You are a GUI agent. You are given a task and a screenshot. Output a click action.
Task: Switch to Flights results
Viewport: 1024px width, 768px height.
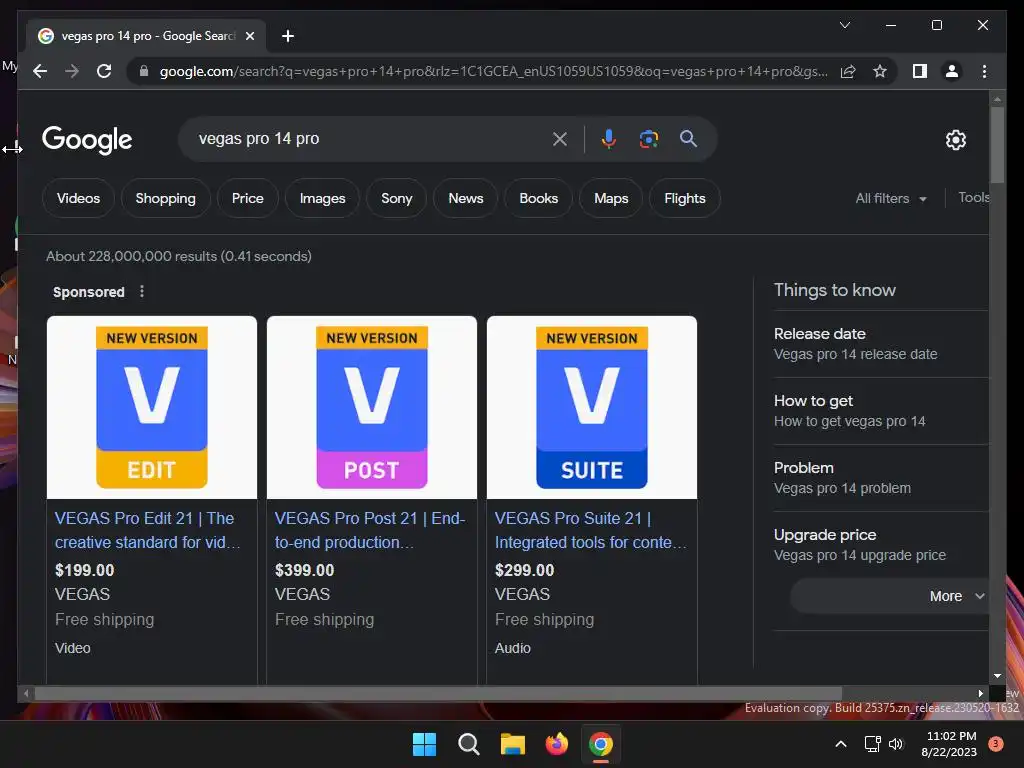coord(684,198)
